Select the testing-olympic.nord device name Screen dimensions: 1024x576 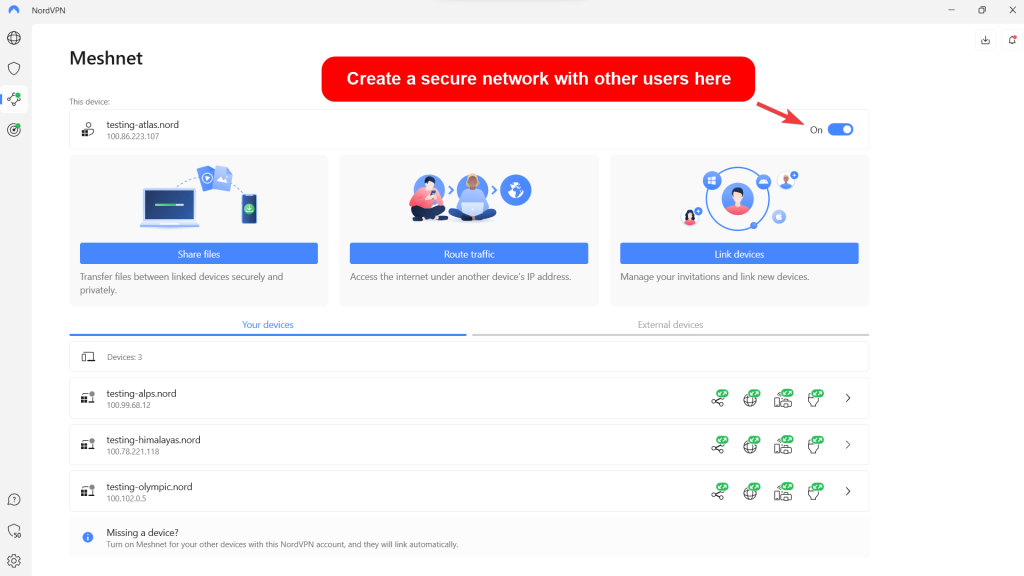[x=149, y=487]
